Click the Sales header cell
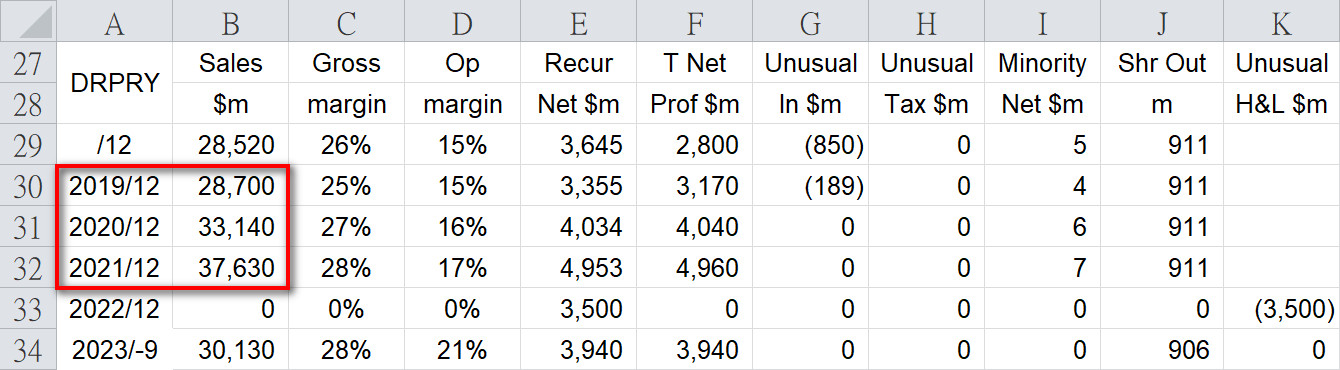This screenshot has height=370, width=1340. pyautogui.click(x=230, y=62)
